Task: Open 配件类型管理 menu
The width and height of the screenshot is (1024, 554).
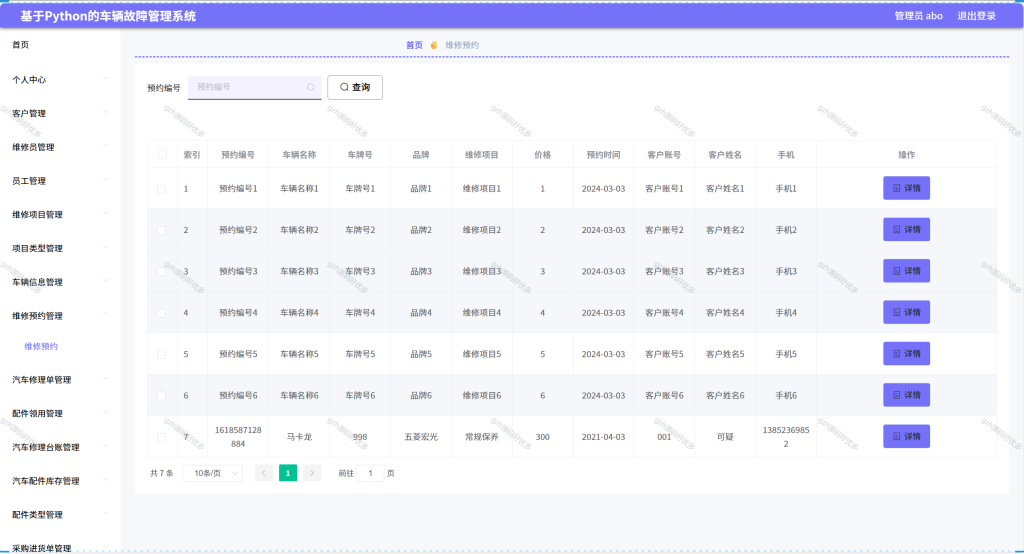Action: point(60,515)
